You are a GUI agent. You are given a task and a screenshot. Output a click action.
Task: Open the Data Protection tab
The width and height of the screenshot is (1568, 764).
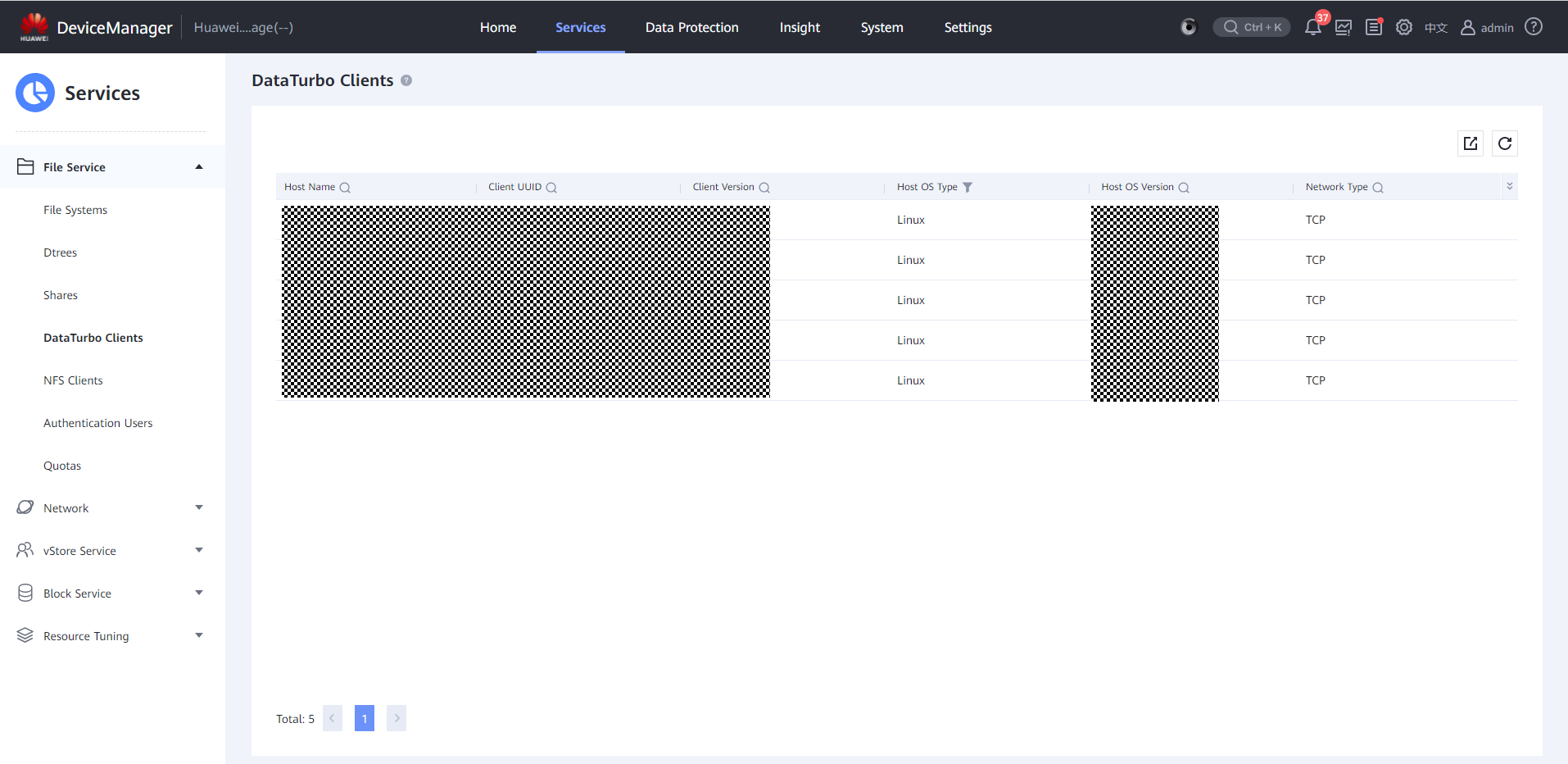tap(691, 27)
